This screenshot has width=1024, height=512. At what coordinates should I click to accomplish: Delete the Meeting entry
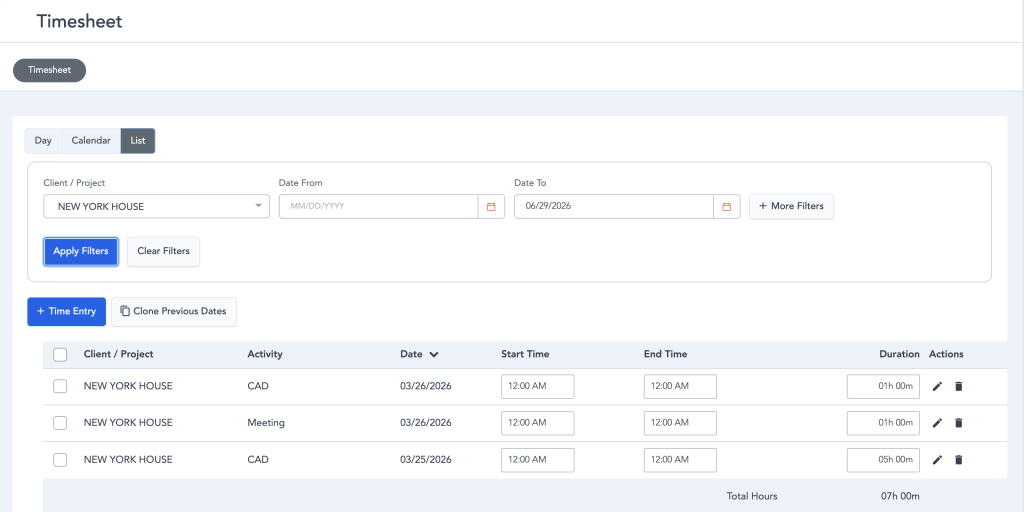click(959, 423)
